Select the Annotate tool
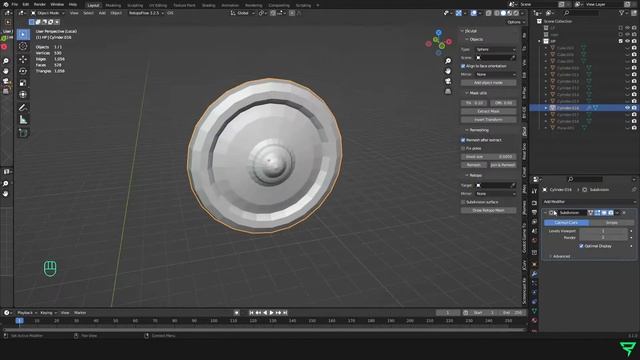The height and width of the screenshot is (360, 640). [x=23, y=108]
